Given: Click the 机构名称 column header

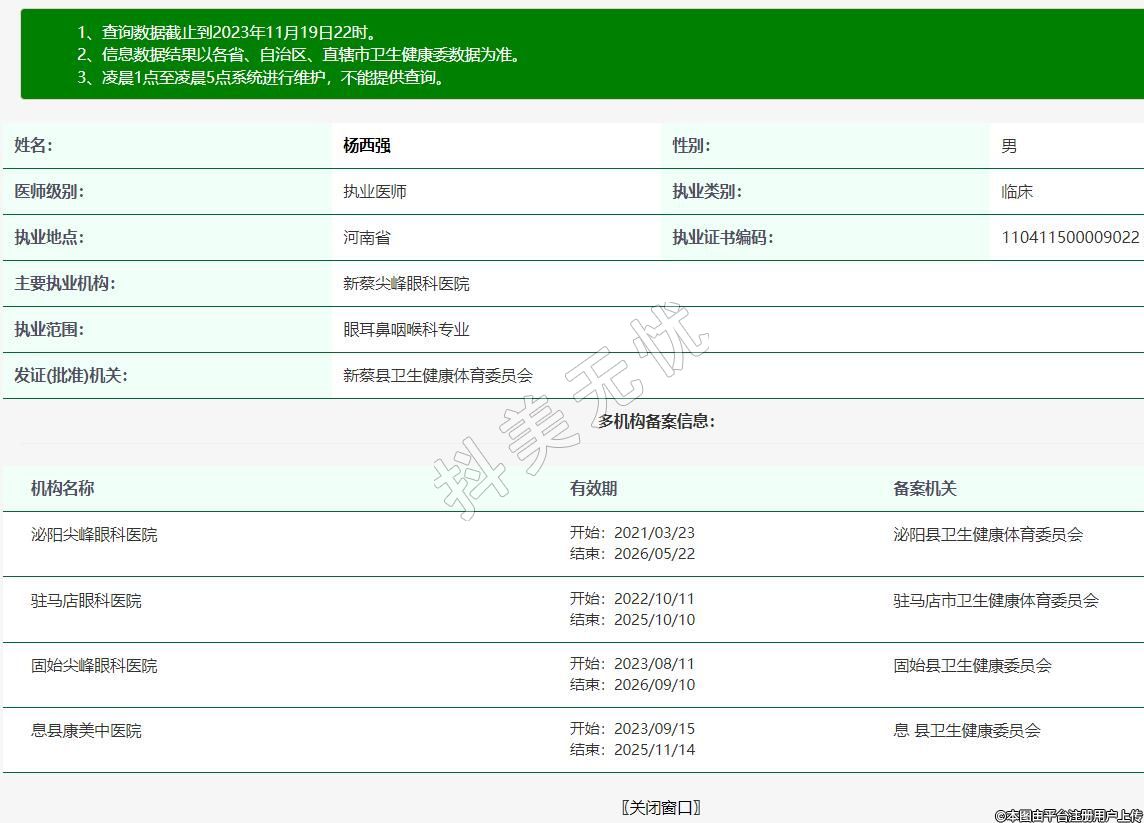Looking at the screenshot, I should tap(62, 488).
